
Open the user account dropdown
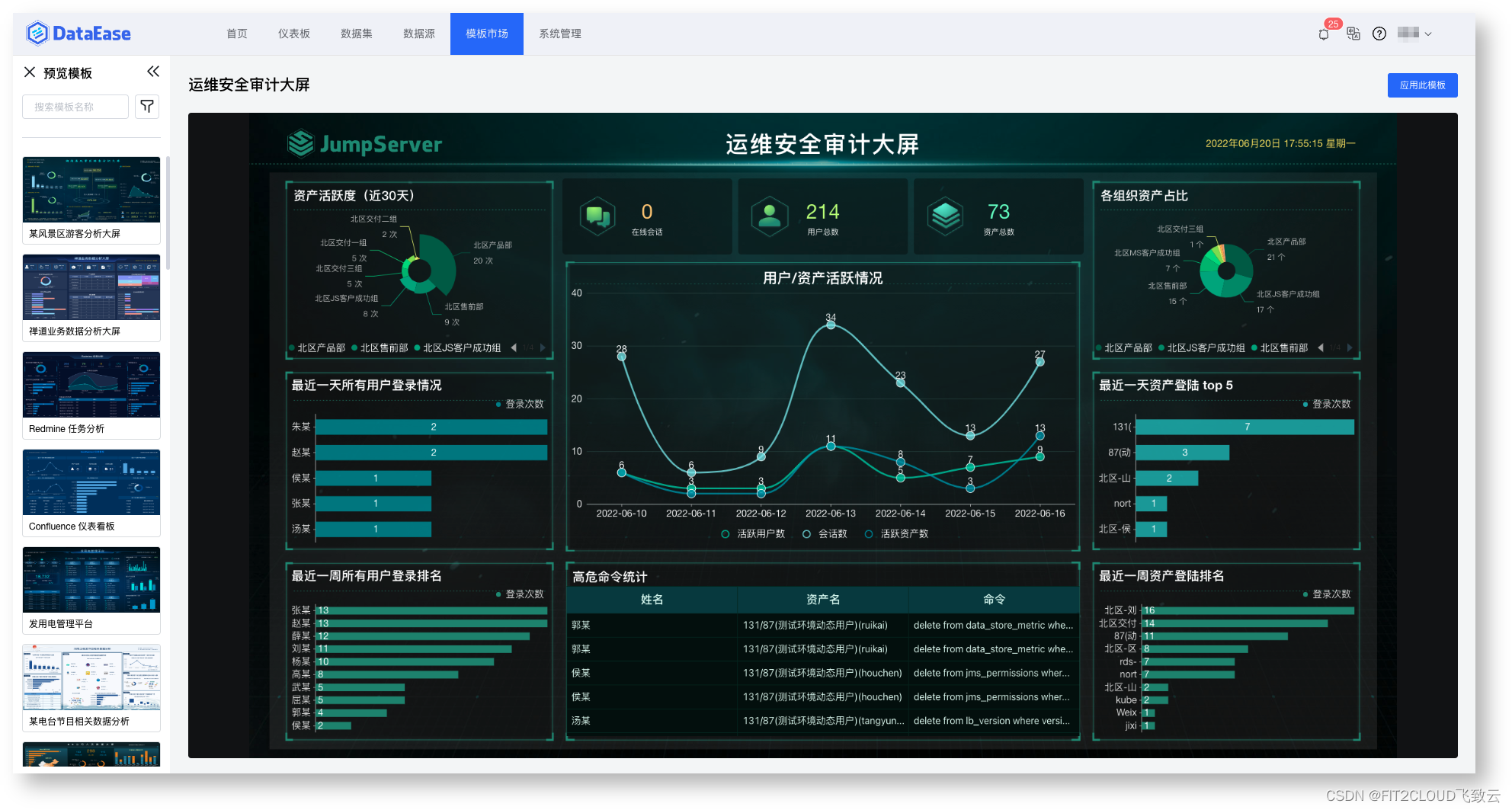1415,34
